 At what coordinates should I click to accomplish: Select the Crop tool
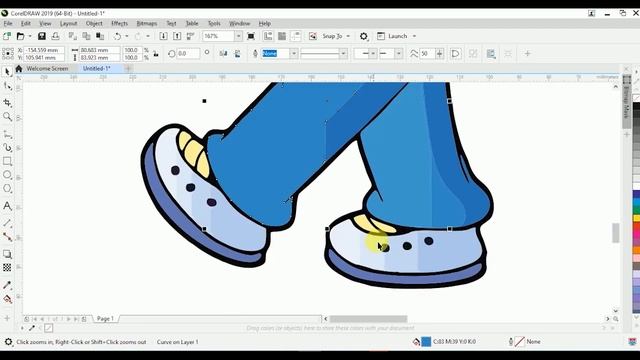point(7,102)
